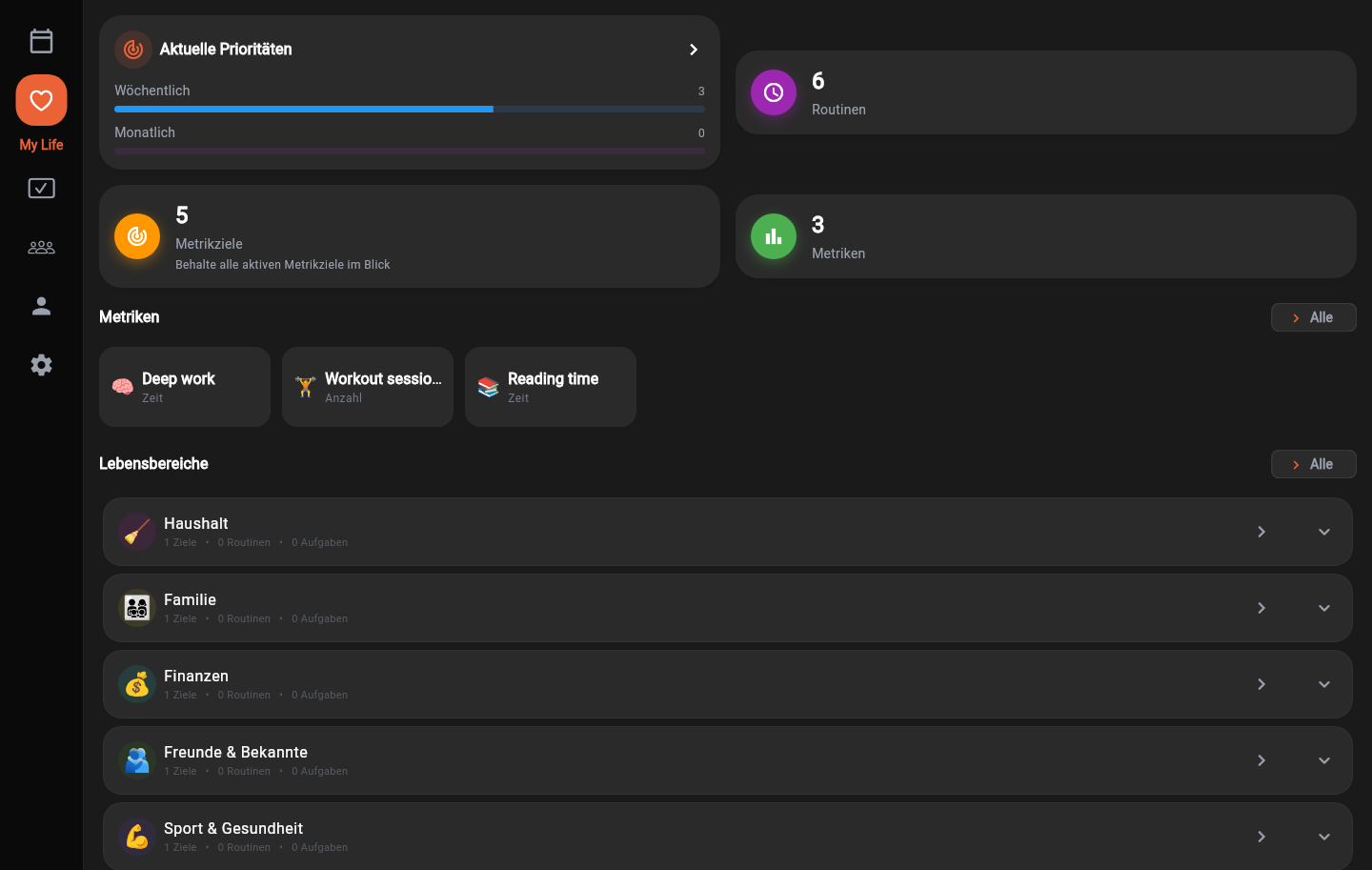Click the Aktuelle Prioritäten target icon
1372x870 pixels.
pos(133,50)
